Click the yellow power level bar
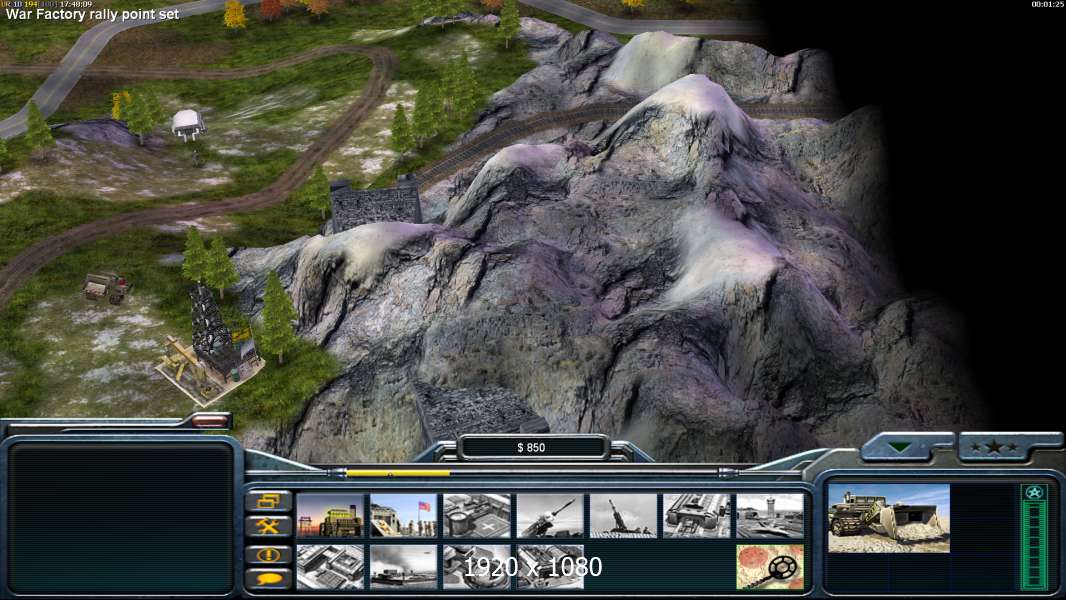 coord(398,473)
